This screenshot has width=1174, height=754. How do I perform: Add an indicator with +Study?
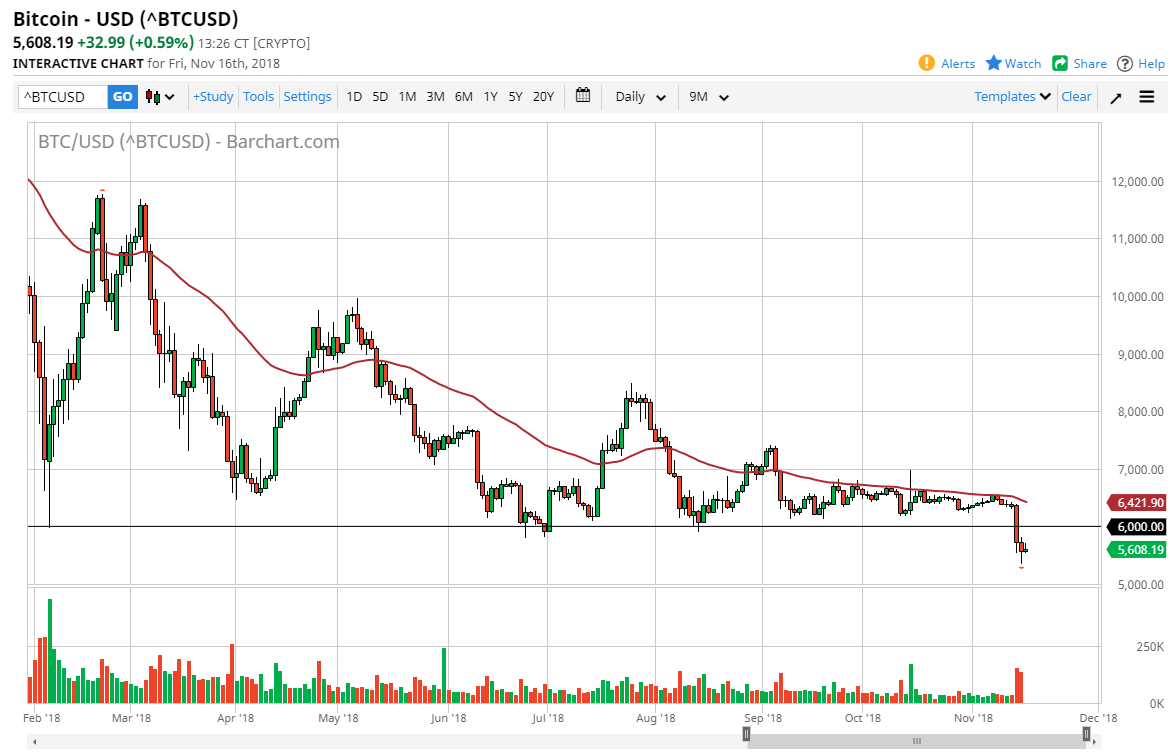click(213, 96)
